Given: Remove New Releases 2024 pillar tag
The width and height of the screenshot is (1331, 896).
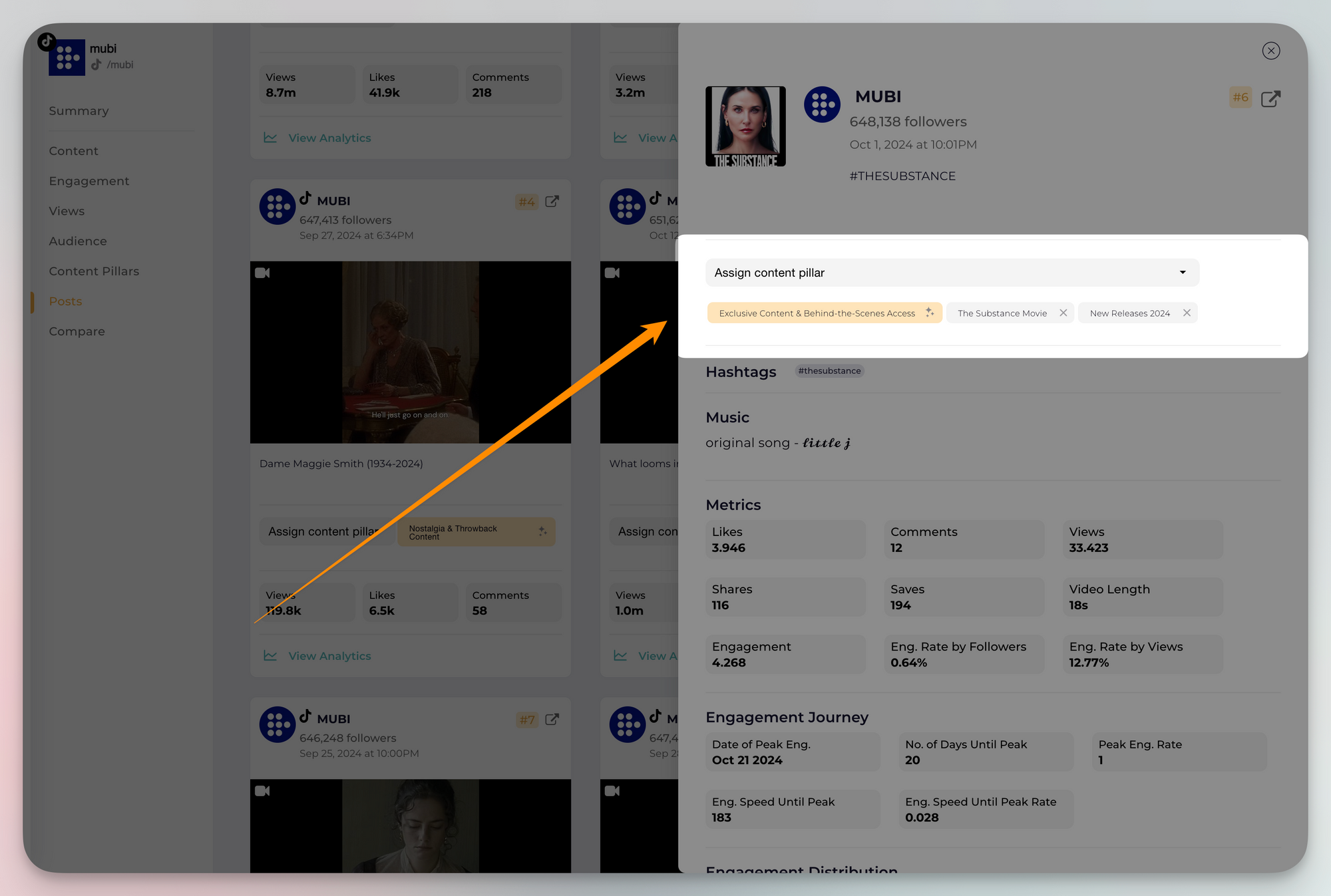Looking at the screenshot, I should 1187,313.
